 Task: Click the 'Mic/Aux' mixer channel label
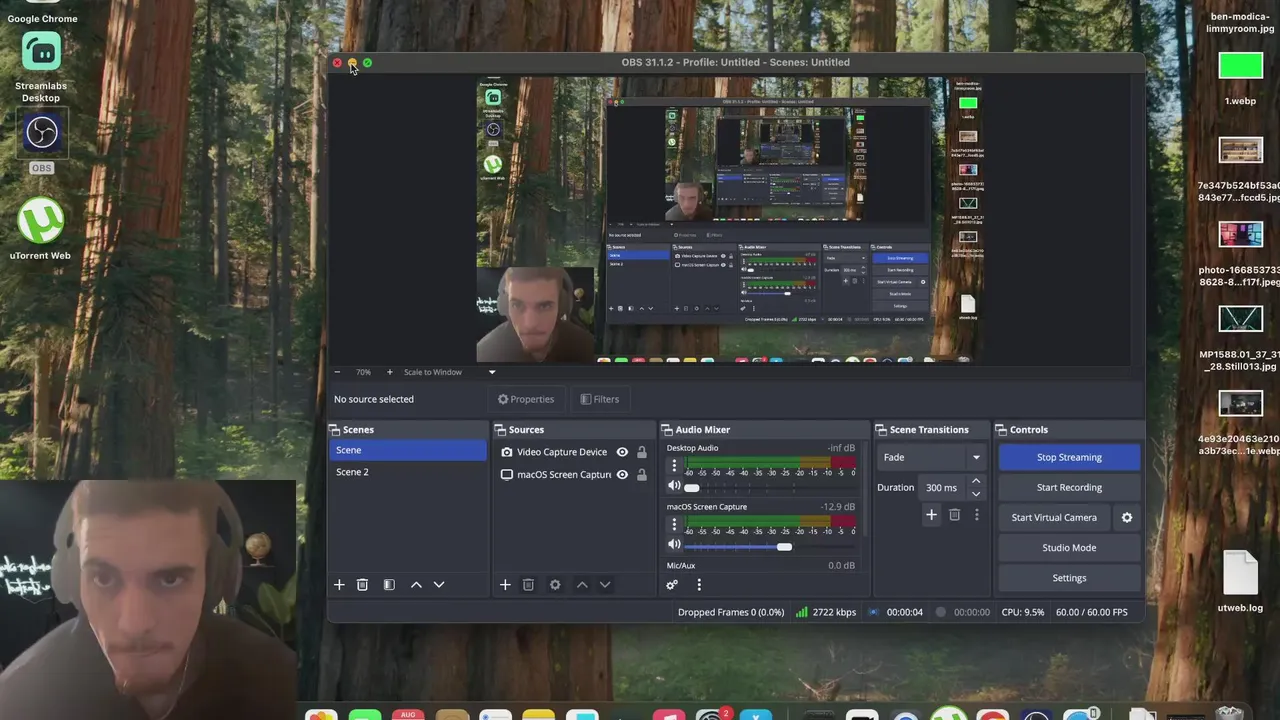point(681,566)
